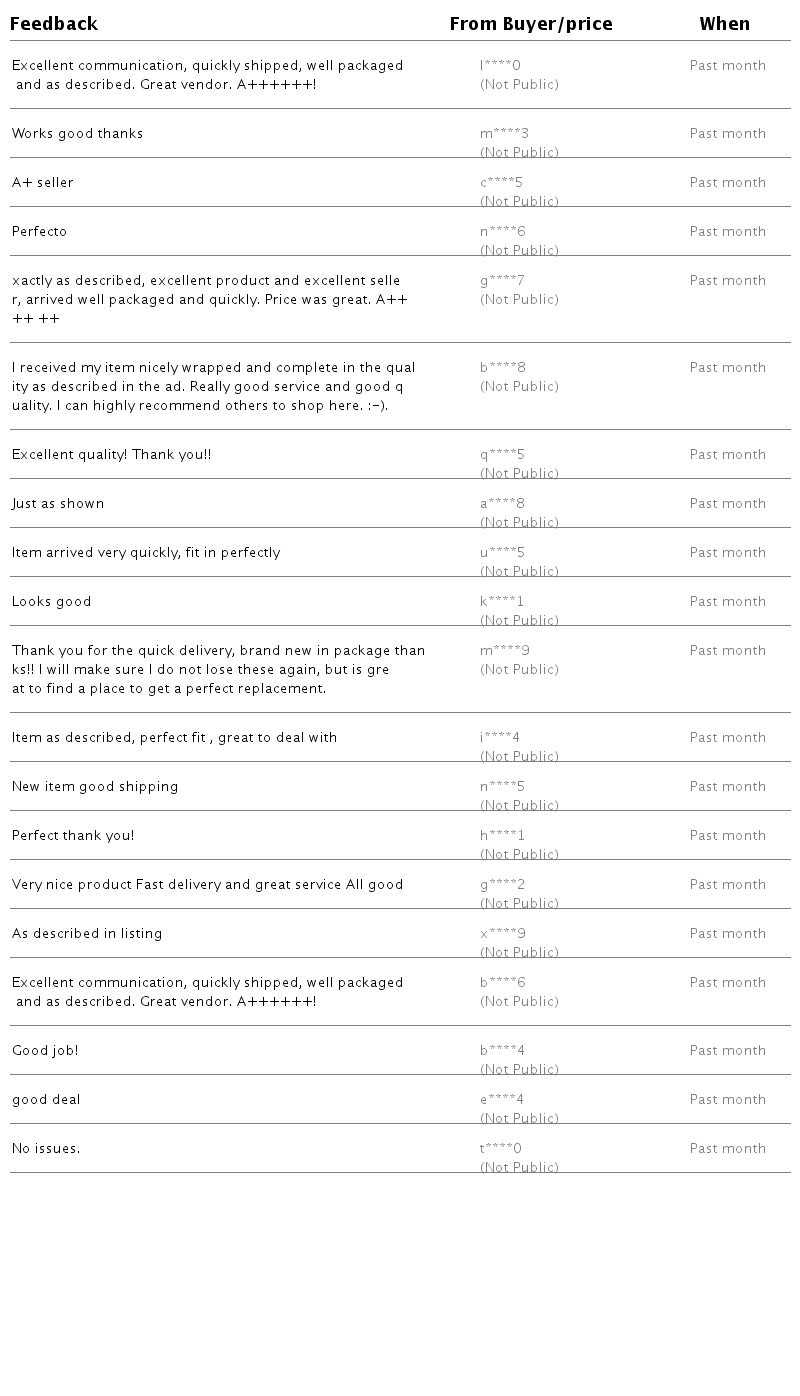Select buyer x****9 on 'As described in listing'

502,934
